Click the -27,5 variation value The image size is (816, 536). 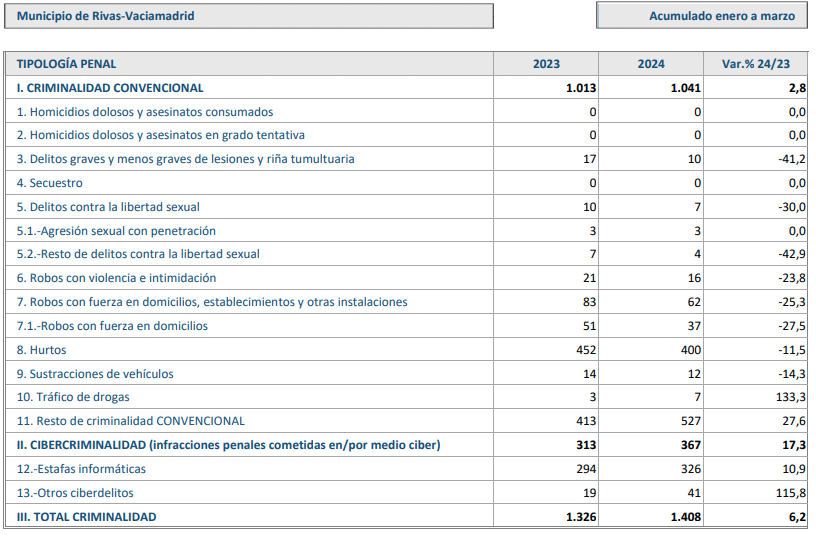pyautogui.click(x=792, y=326)
